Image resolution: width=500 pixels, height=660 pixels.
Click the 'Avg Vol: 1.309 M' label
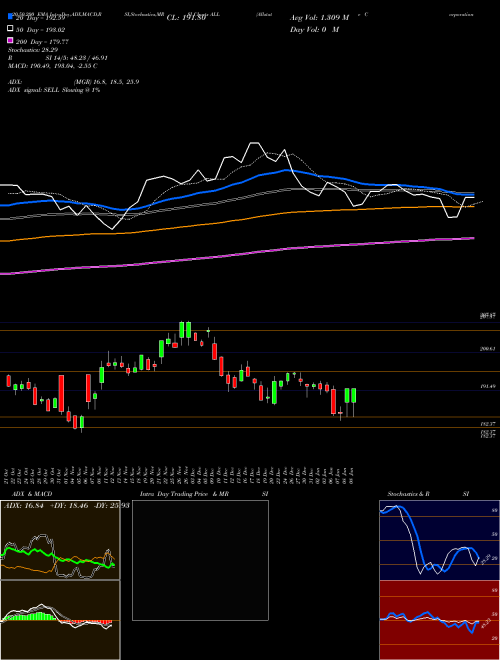[x=319, y=18]
